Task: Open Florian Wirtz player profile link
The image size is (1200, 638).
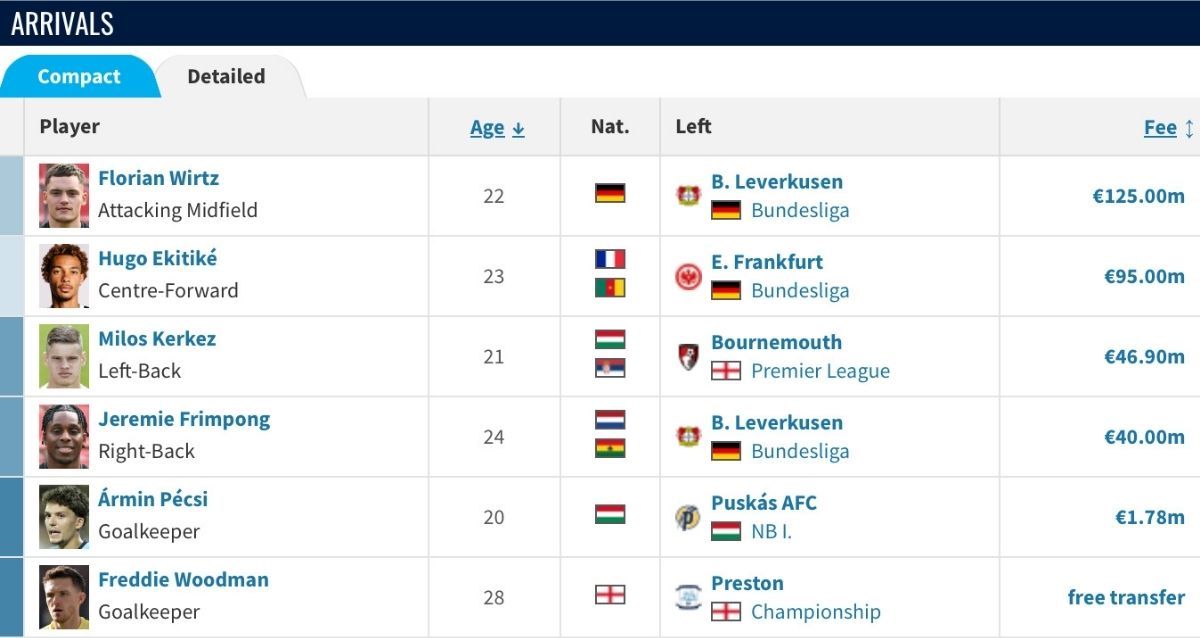Action: 158,178
